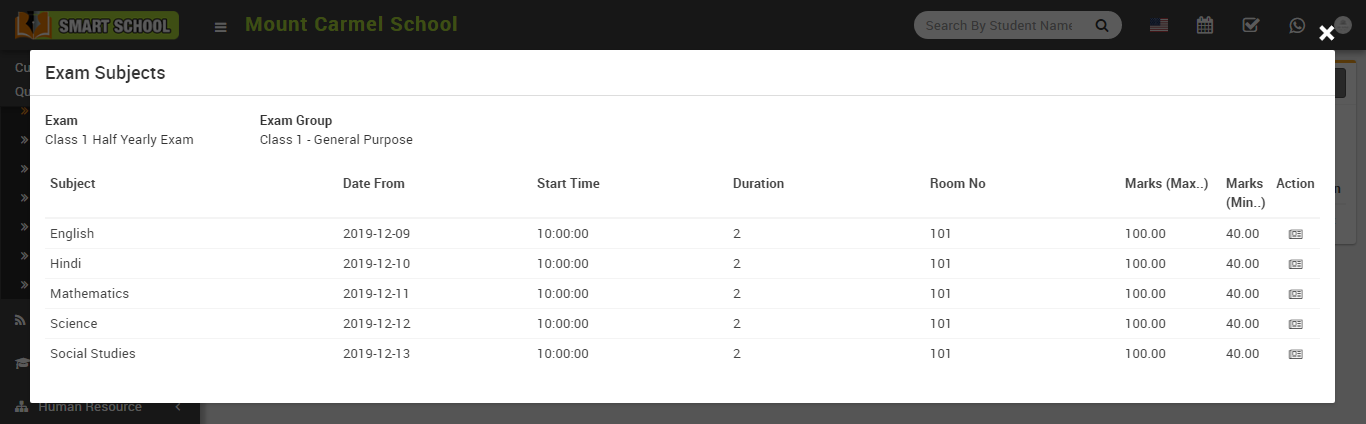The image size is (1366, 424).
Task: Click the Mount Carmel School title
Action: coord(351,24)
